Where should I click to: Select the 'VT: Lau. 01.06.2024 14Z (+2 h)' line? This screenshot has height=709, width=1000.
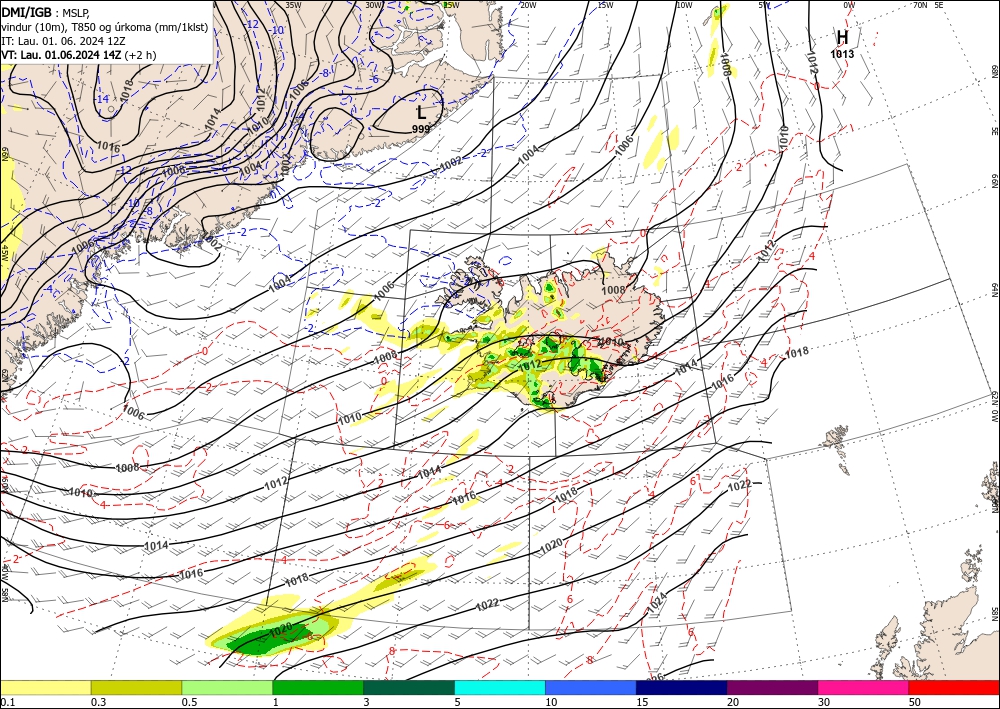tap(78, 55)
